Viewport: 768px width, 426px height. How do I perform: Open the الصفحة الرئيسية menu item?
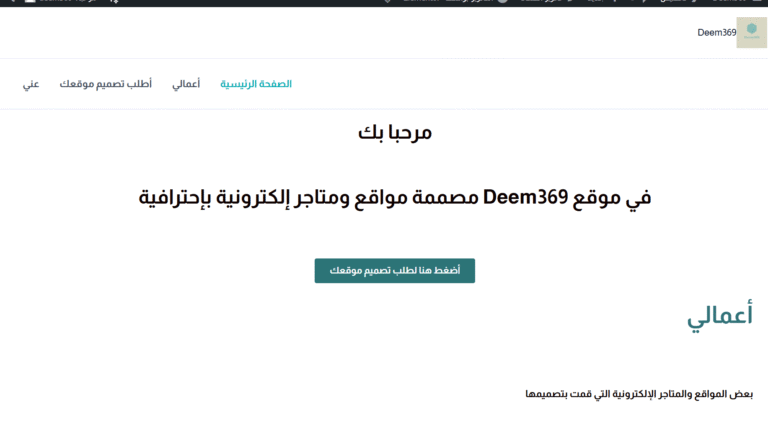click(256, 84)
